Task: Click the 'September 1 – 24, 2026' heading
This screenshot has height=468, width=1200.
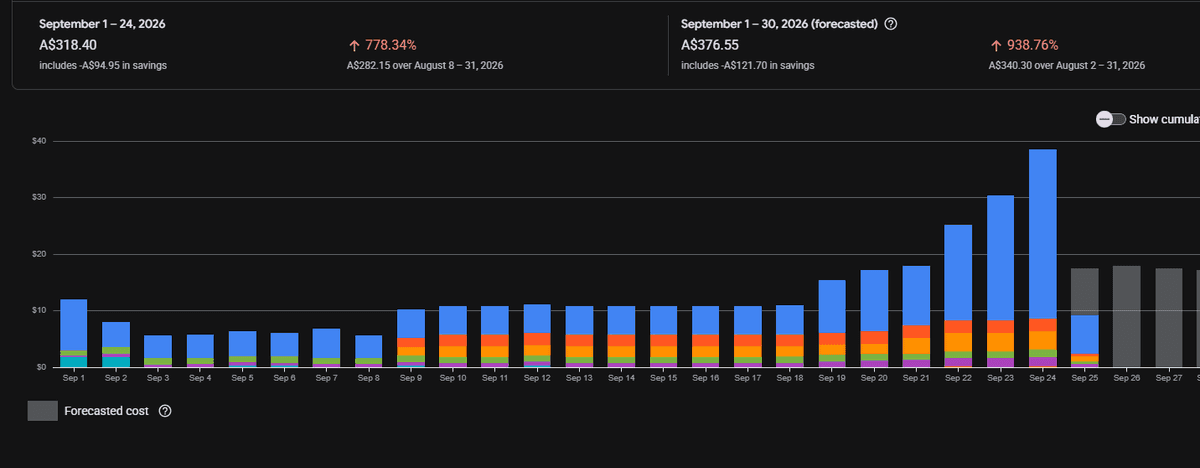Action: click(x=102, y=23)
